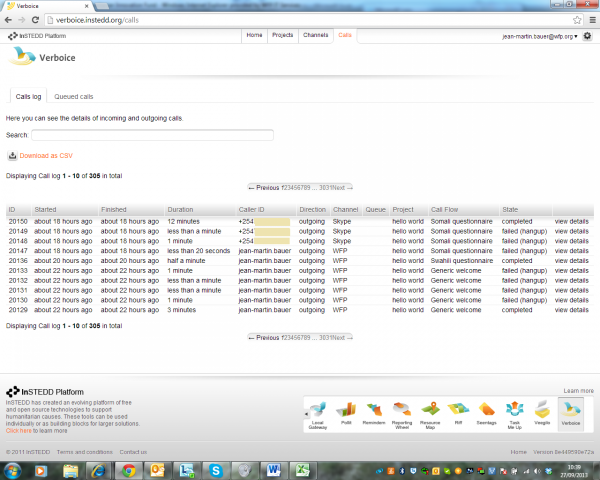Screen dimensions: 600x480
Task: Open Reporting Wheel tool in footer
Action: tap(402, 415)
